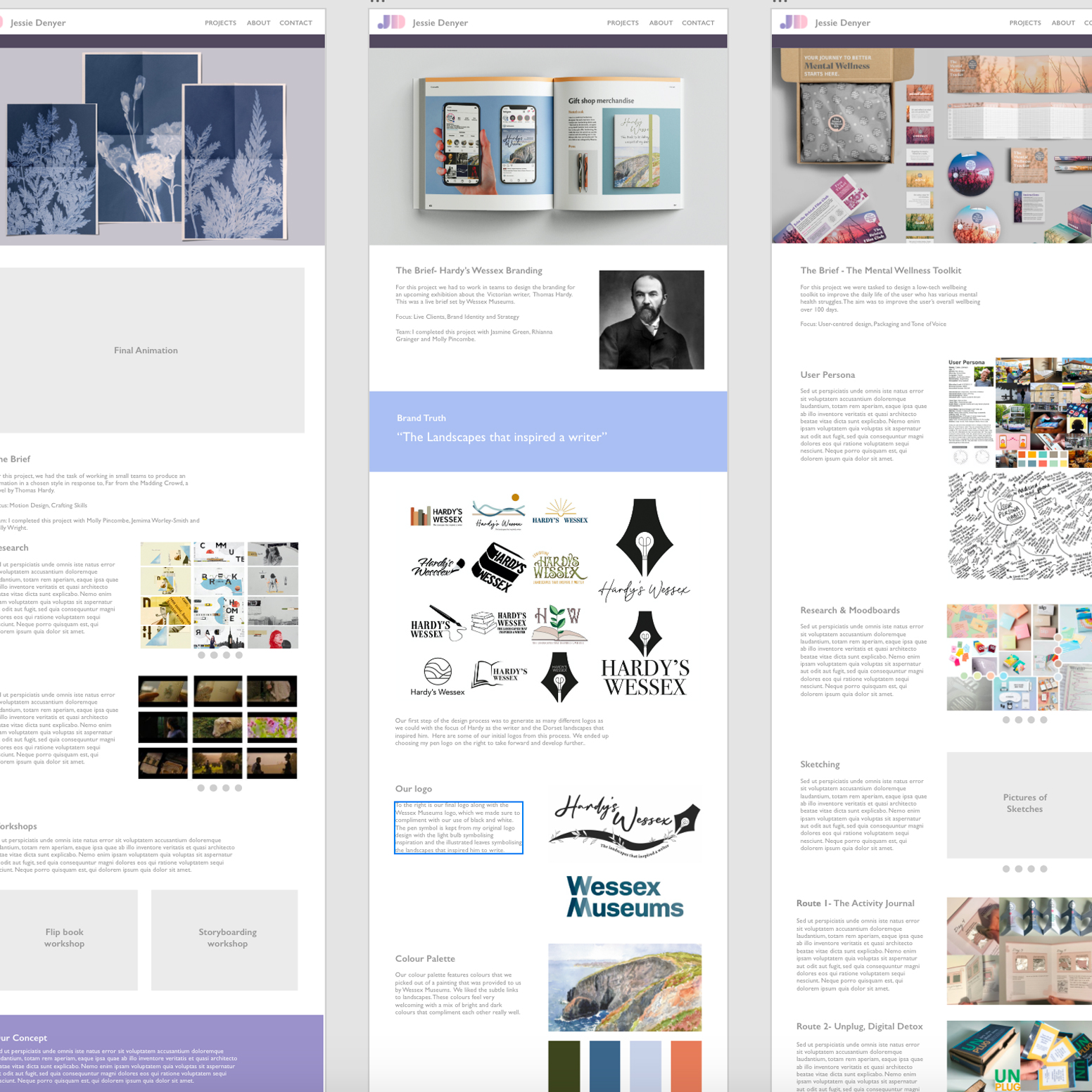1092x1092 pixels.
Task: Select the mid blue colour palette swatch
Action: (605, 1066)
